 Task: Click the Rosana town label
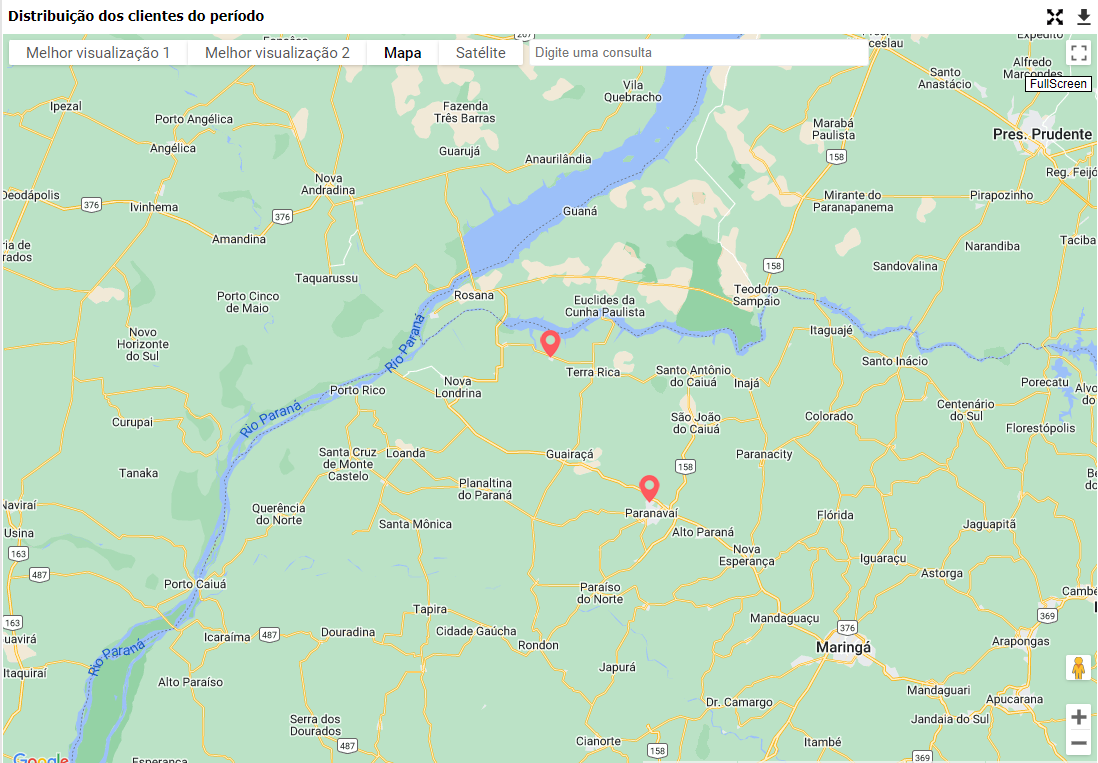click(473, 295)
